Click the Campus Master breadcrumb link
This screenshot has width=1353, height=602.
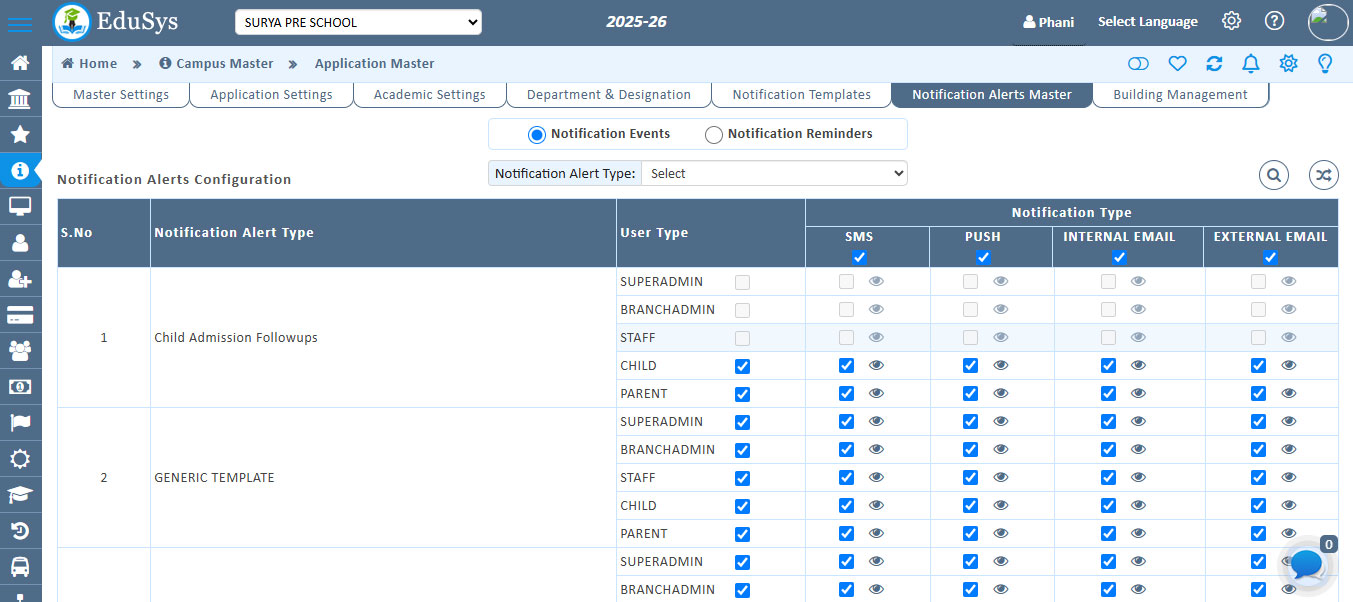point(216,63)
